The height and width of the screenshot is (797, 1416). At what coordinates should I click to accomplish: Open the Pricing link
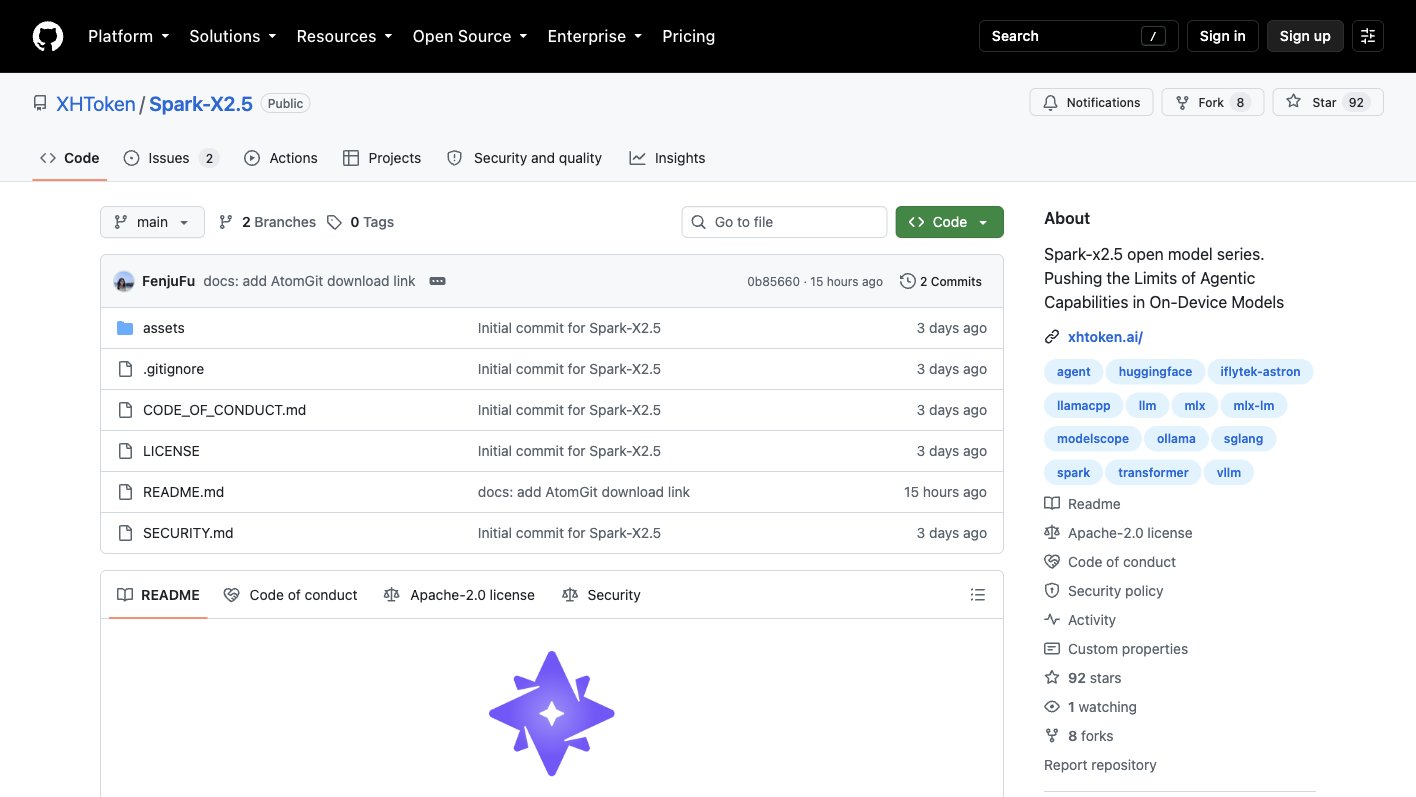pos(689,36)
